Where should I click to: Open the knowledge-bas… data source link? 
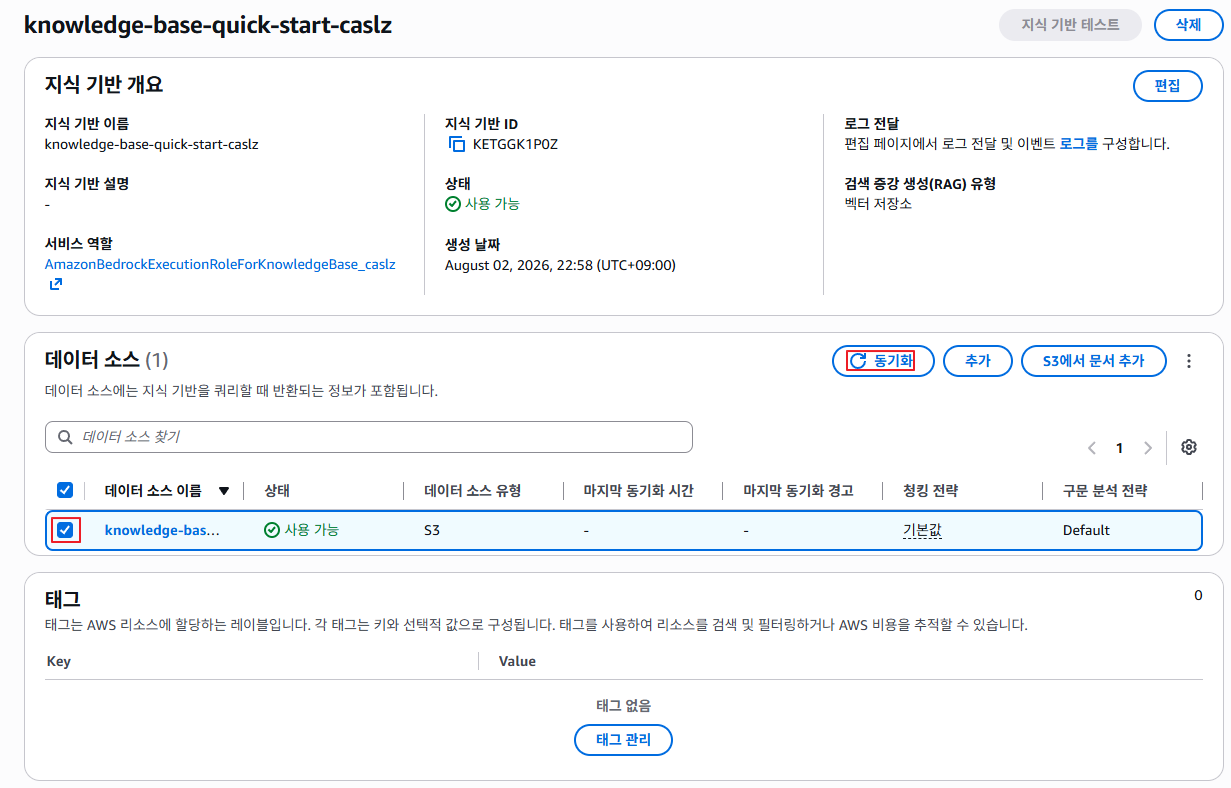click(x=162, y=530)
